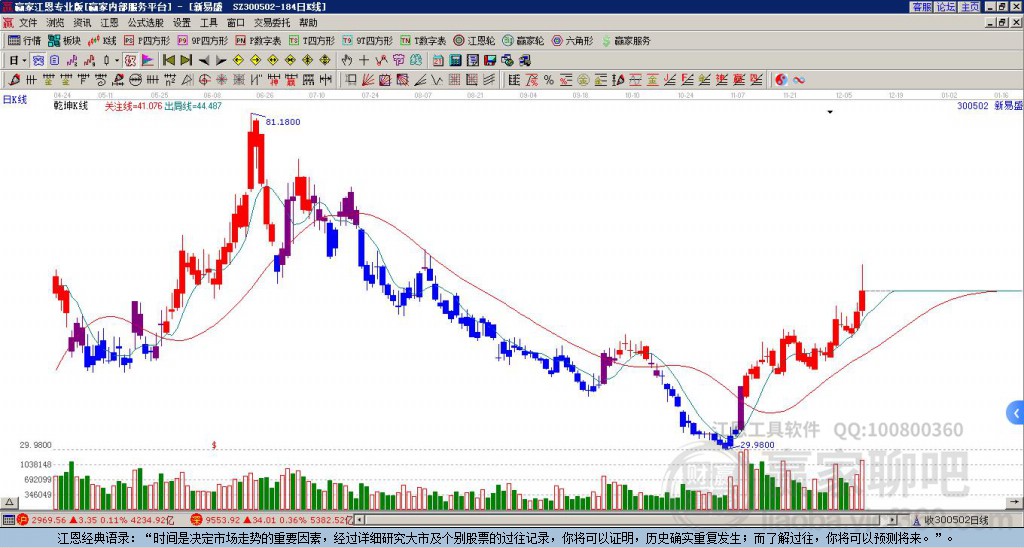Open the 江恩轮 tool
This screenshot has height=548, width=1024.
pos(474,40)
